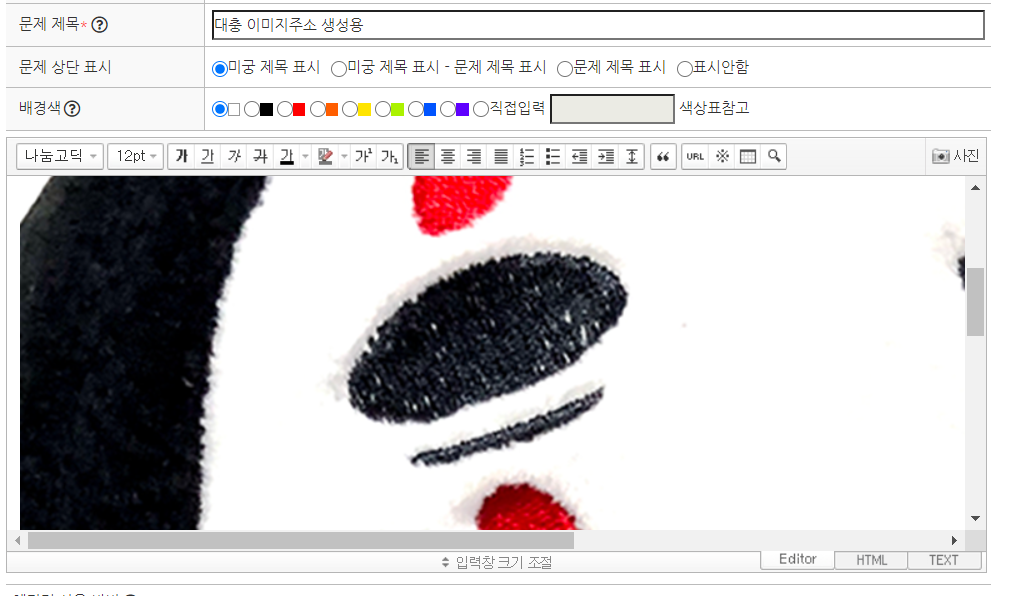Click the embroidered image in editor
The width and height of the screenshot is (1021, 596).
coord(492,352)
